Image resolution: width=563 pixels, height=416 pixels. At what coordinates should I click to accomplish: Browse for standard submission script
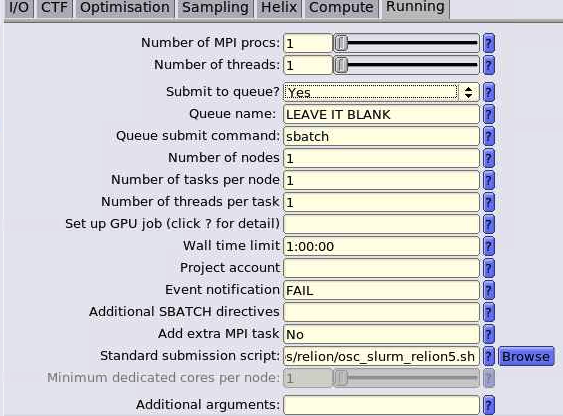pos(526,356)
